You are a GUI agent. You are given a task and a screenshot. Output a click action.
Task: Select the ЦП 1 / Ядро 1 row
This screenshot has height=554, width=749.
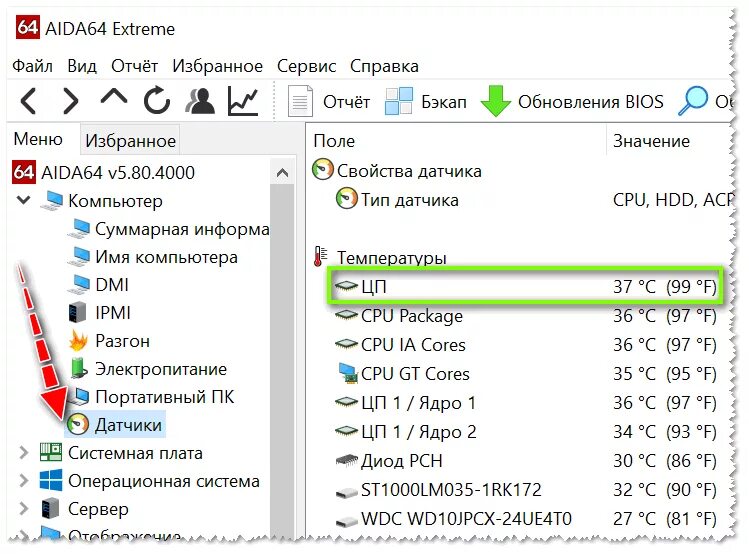click(x=525, y=403)
